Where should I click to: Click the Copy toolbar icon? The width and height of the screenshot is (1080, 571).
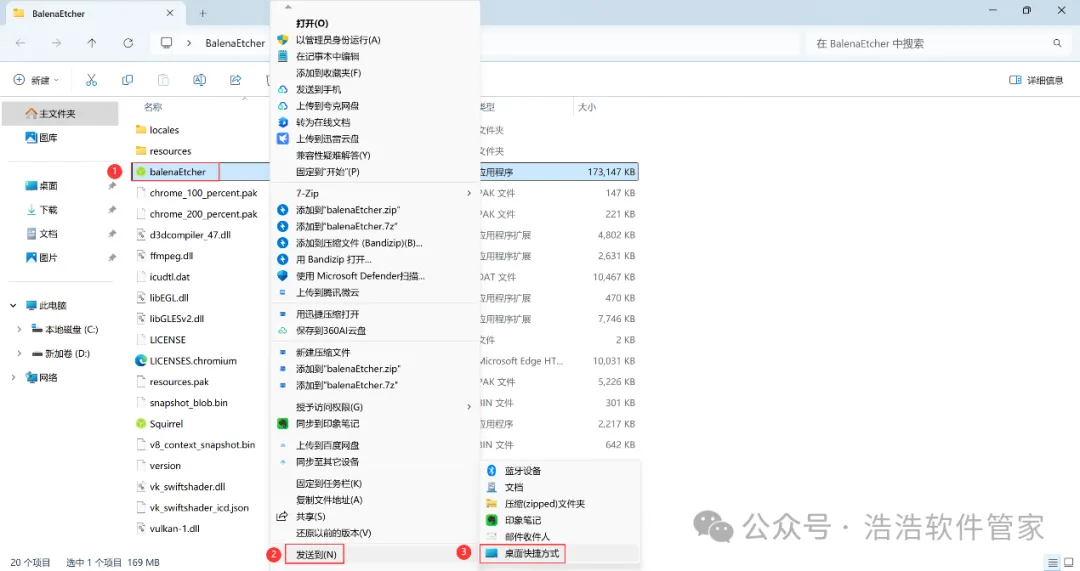(127, 80)
